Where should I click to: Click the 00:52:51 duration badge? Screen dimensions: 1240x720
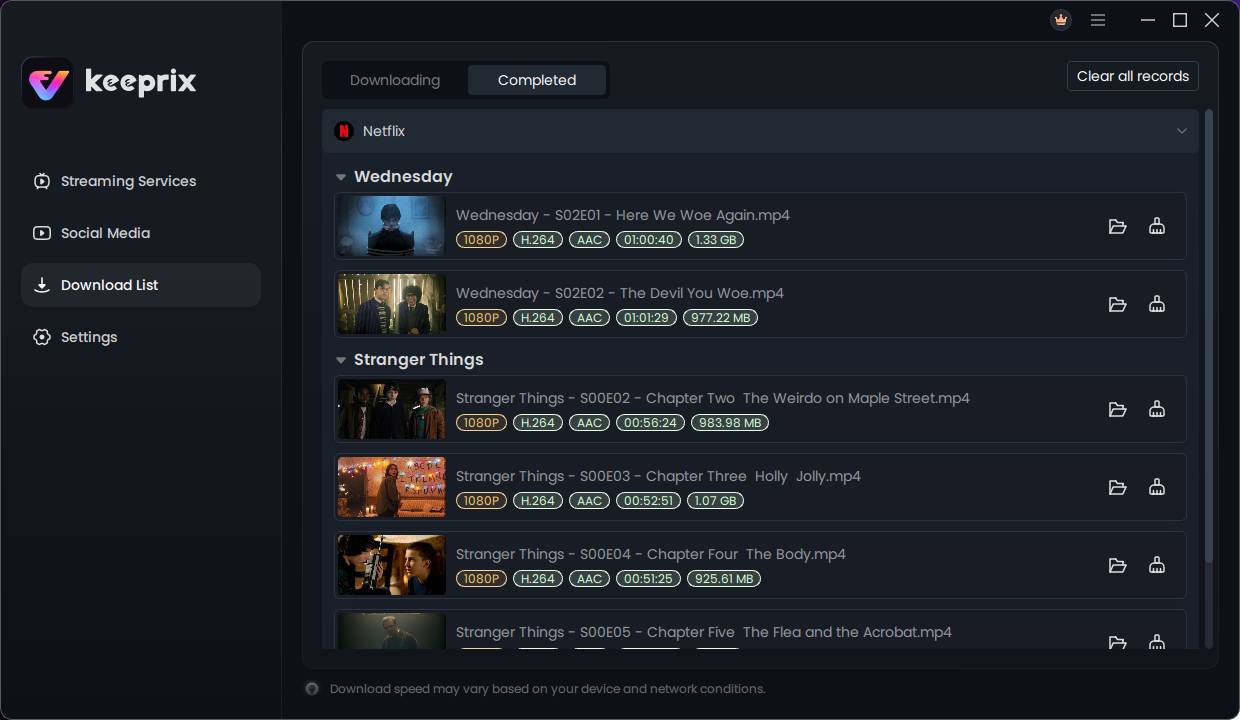tap(648, 501)
